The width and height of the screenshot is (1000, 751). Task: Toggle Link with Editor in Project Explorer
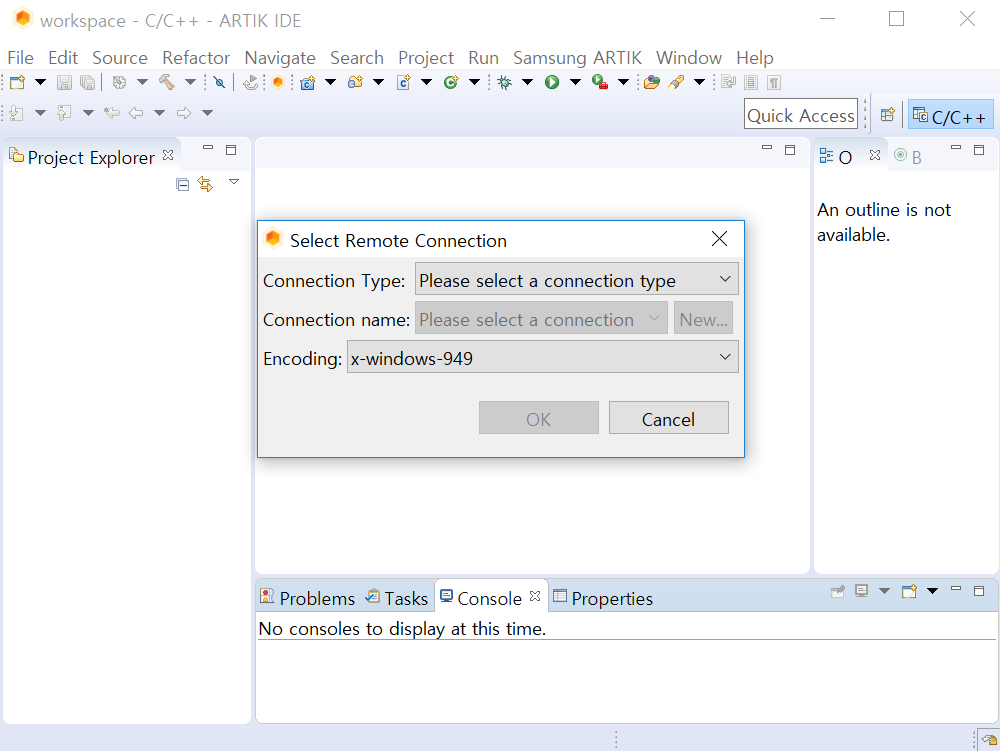coord(205,184)
